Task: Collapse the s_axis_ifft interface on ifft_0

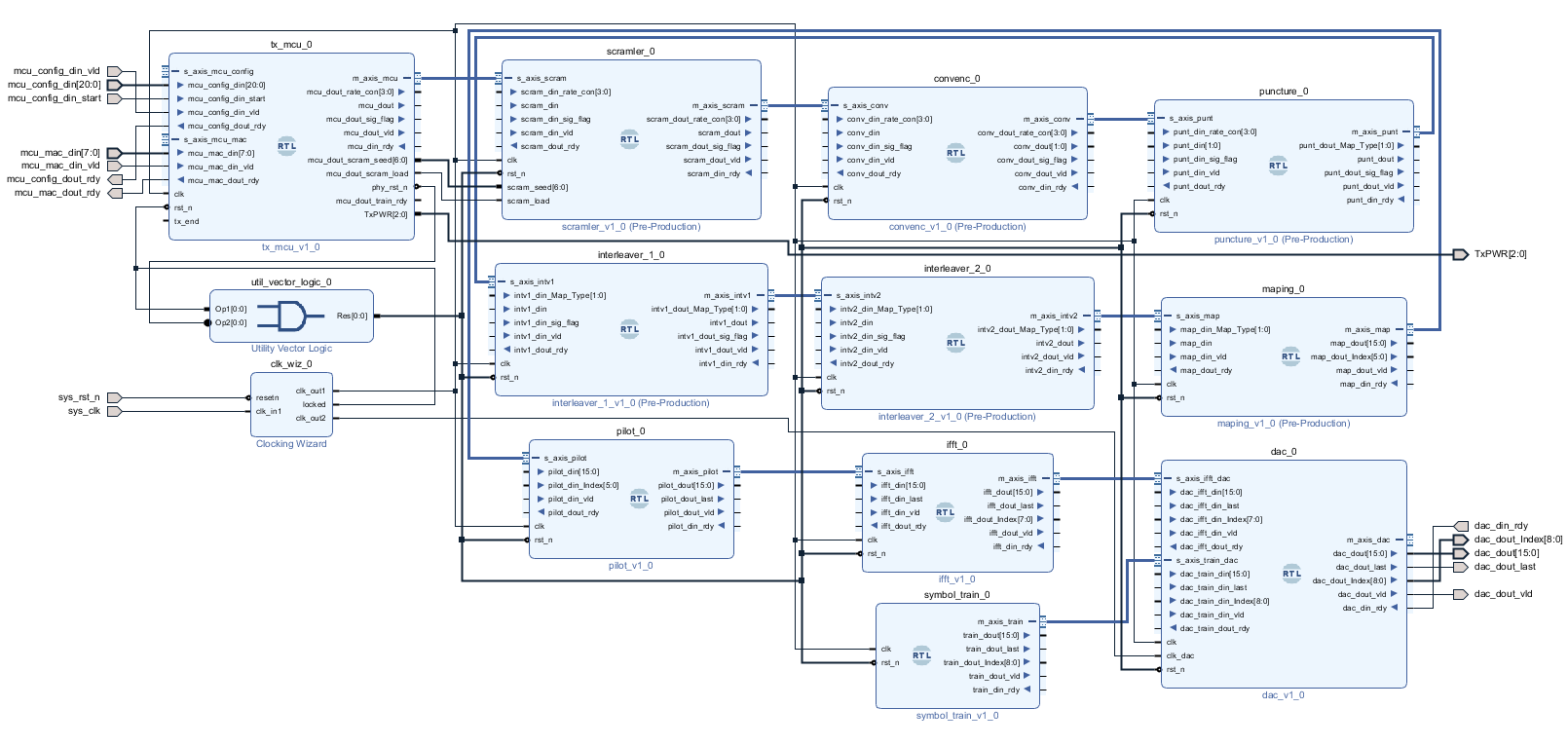Action: point(869,471)
